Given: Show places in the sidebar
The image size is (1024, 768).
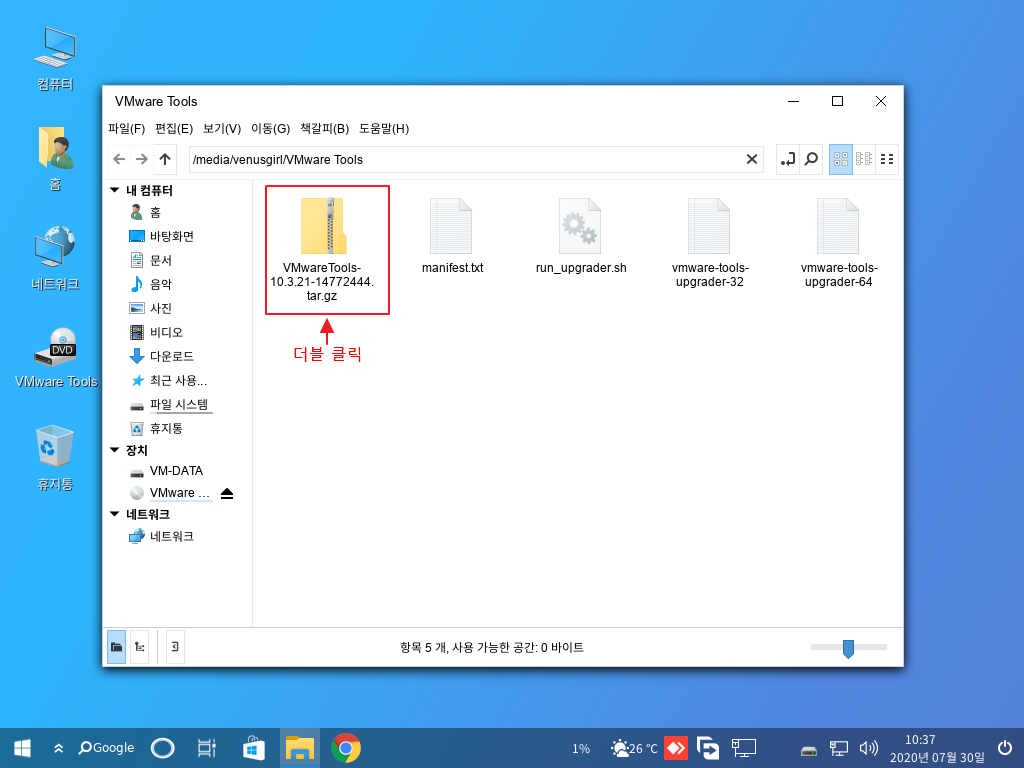Looking at the screenshot, I should (116, 647).
